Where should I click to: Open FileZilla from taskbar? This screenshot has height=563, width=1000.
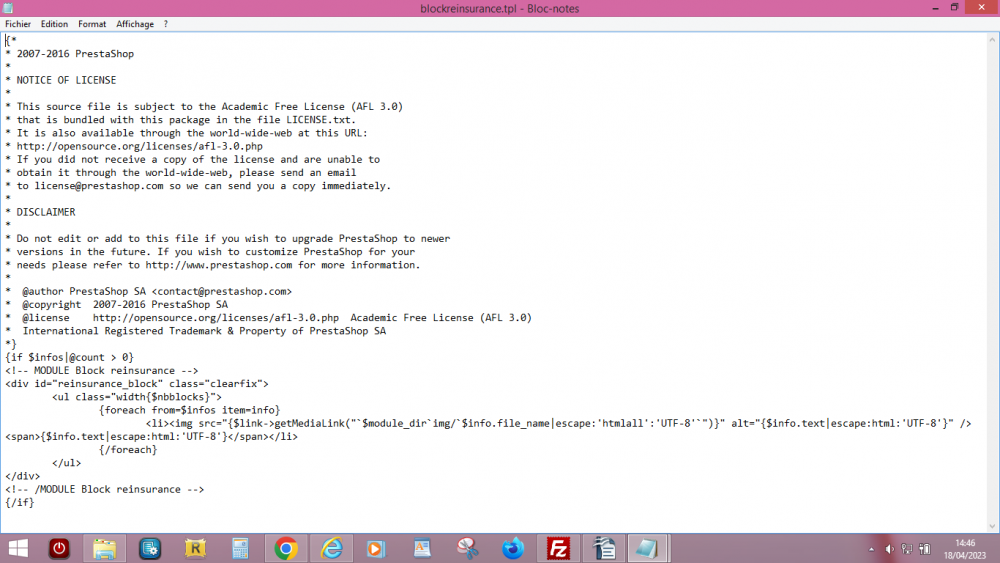point(558,548)
